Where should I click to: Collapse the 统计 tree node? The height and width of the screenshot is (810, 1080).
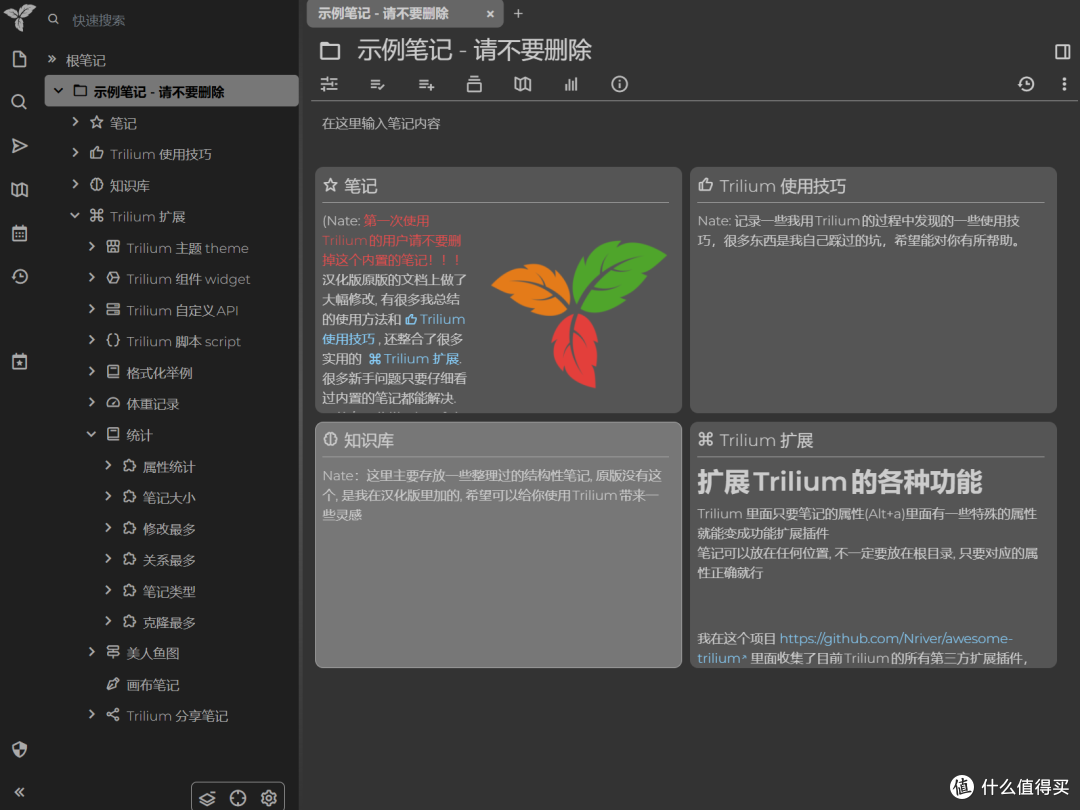pyautogui.click(x=92, y=433)
